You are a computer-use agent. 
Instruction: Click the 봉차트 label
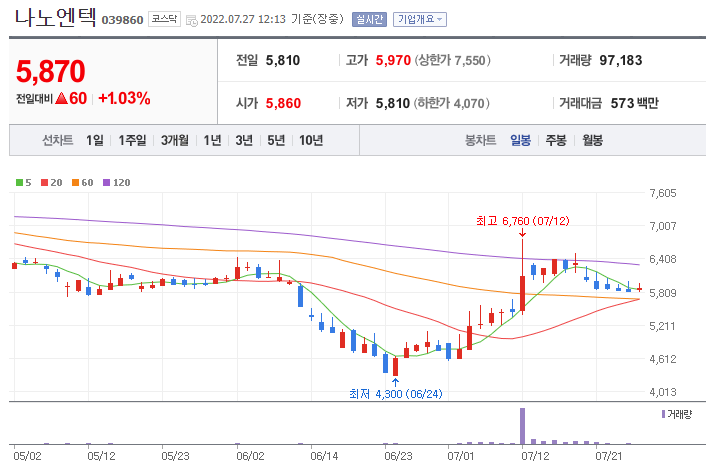tap(480, 141)
